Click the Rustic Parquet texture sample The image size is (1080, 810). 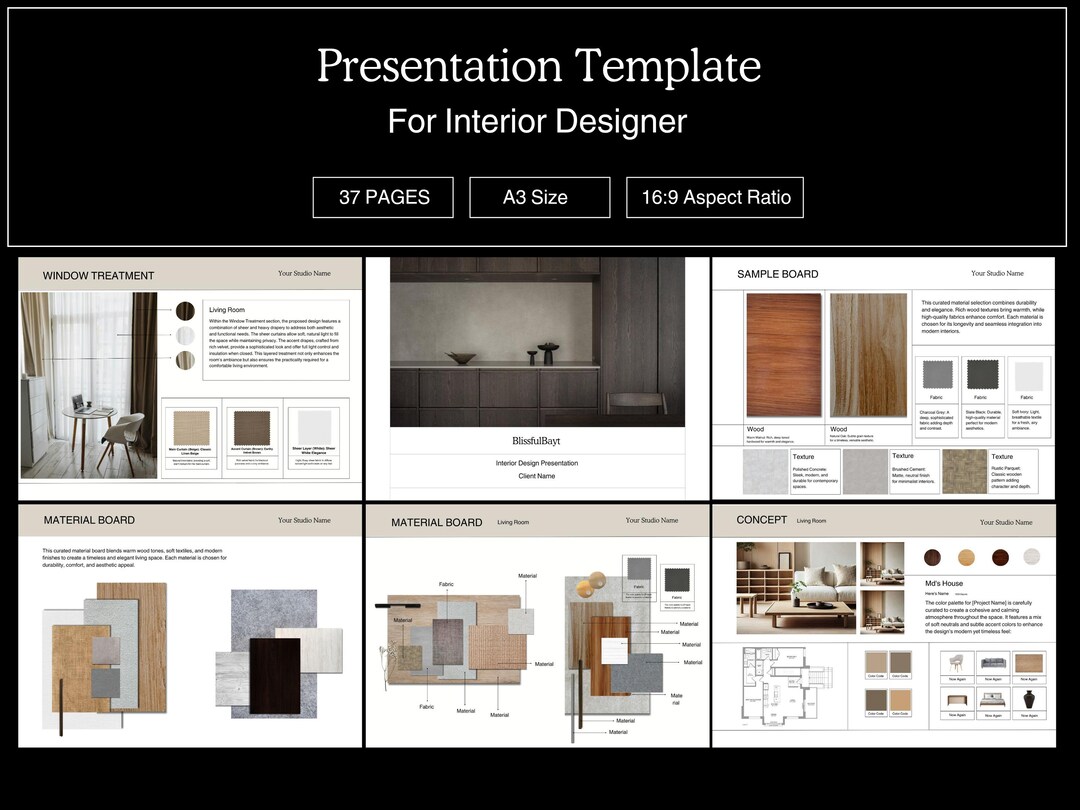click(x=965, y=470)
